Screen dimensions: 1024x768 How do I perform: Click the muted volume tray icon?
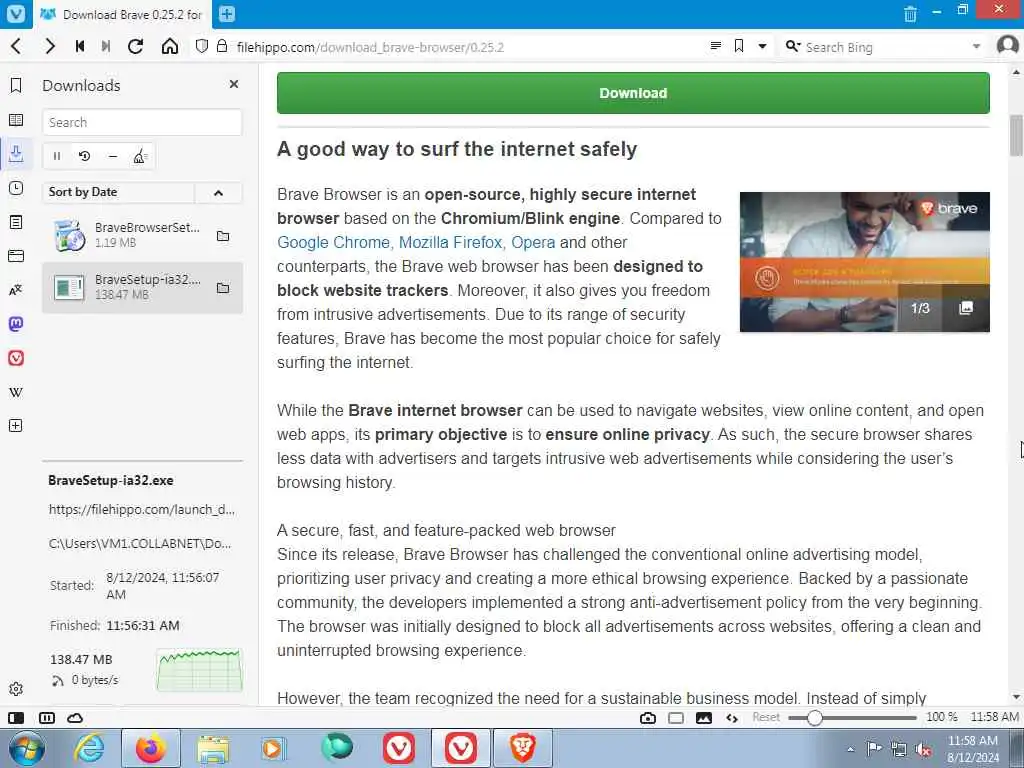point(923,749)
